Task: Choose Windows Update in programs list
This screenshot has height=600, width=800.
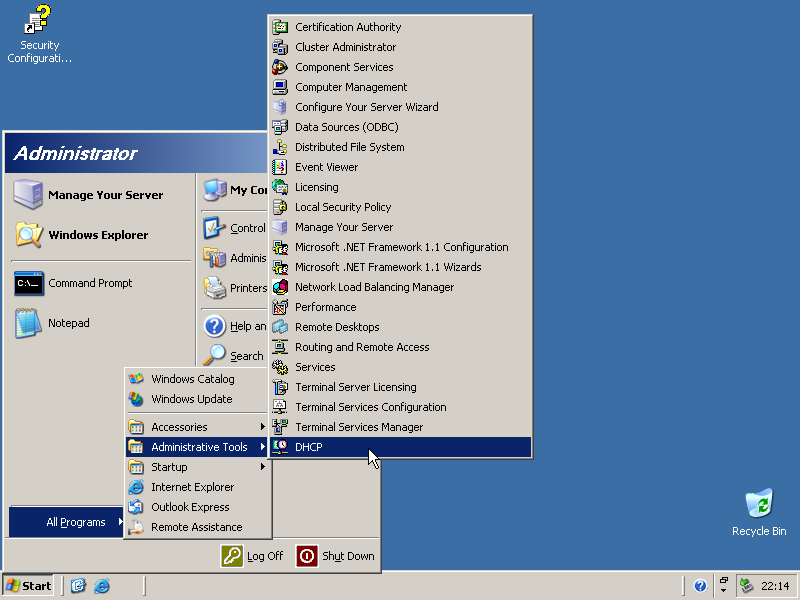Action: tap(191, 399)
